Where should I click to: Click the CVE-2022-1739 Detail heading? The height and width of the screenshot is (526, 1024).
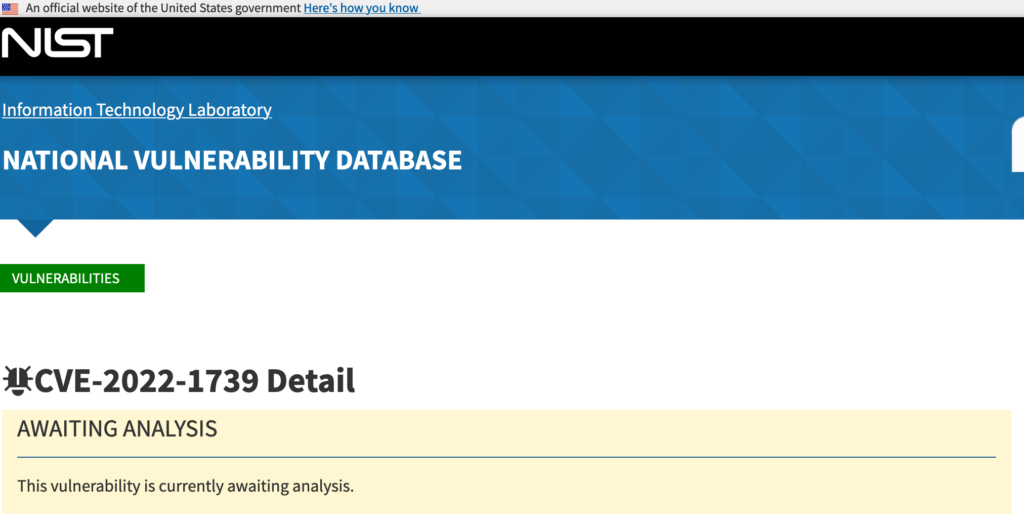coord(195,381)
